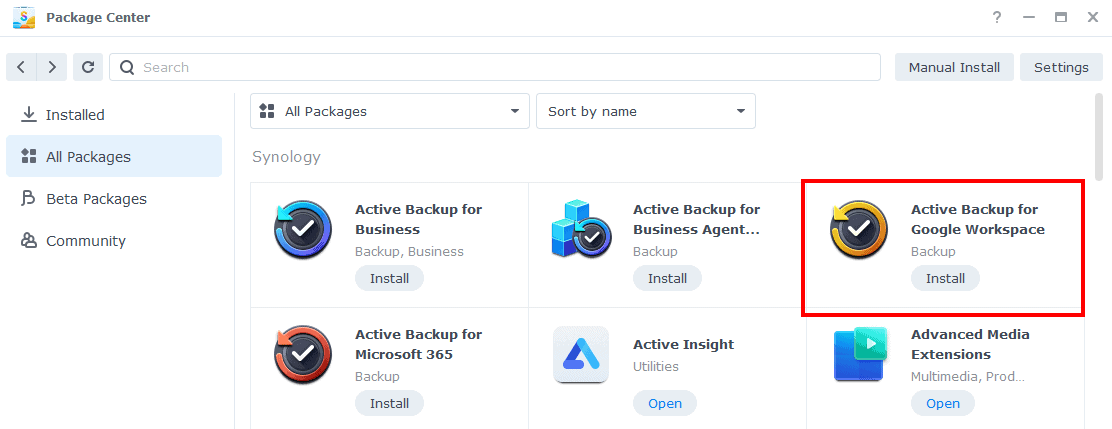Install Active Backup for Microsoft 365
Image resolution: width=1112 pixels, height=429 pixels.
click(x=389, y=403)
